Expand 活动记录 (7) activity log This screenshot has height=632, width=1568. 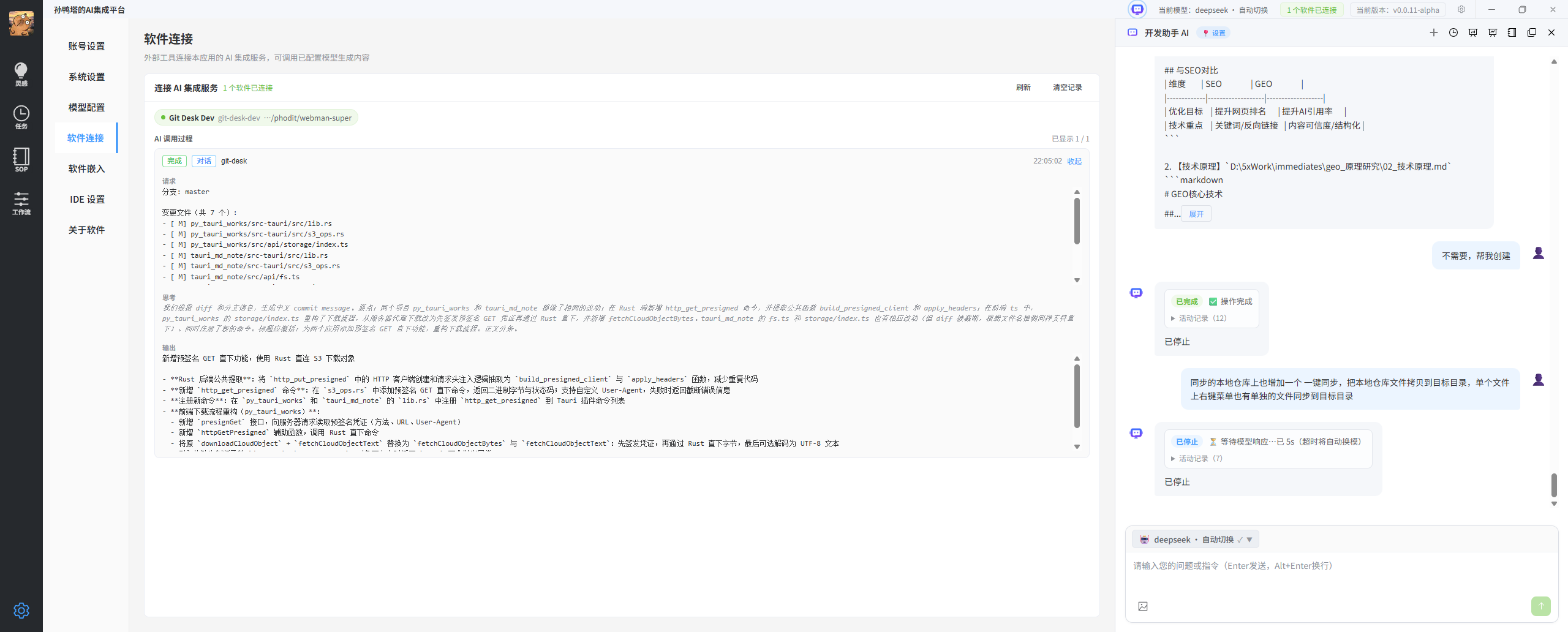(1197, 459)
